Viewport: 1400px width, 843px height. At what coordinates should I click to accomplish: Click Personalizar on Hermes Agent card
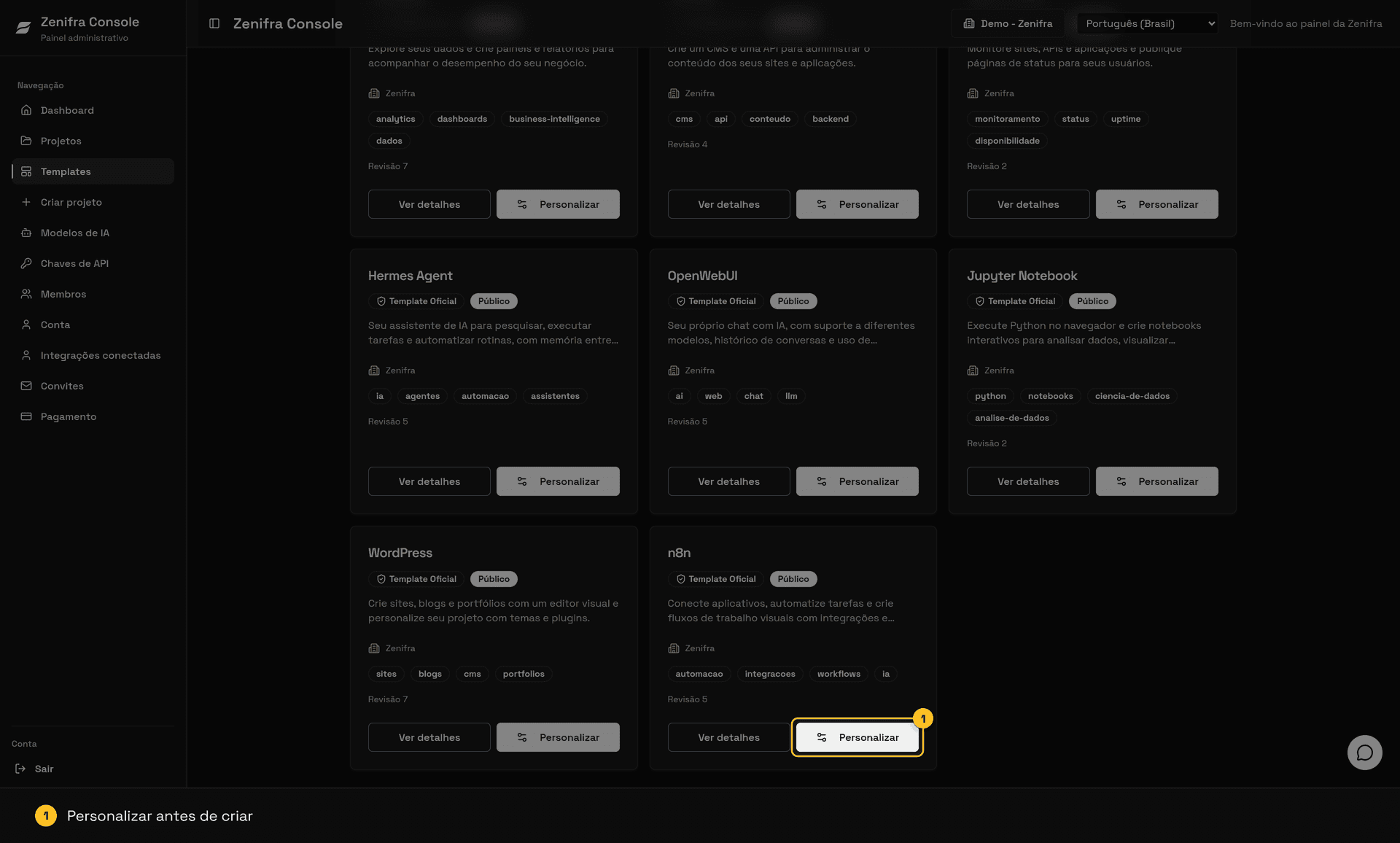(558, 481)
